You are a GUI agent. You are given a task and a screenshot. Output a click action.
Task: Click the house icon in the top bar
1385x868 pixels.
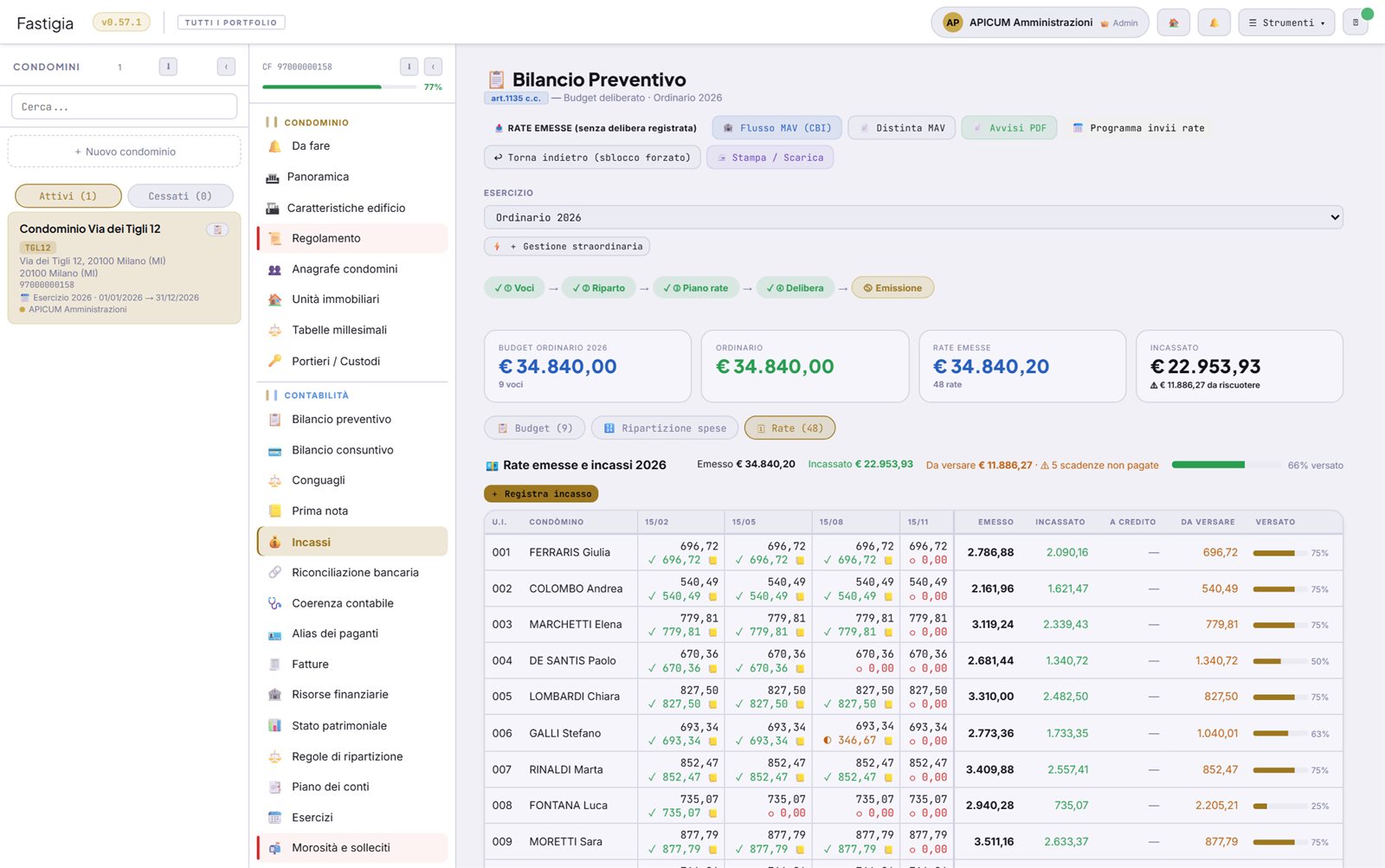[1173, 23]
